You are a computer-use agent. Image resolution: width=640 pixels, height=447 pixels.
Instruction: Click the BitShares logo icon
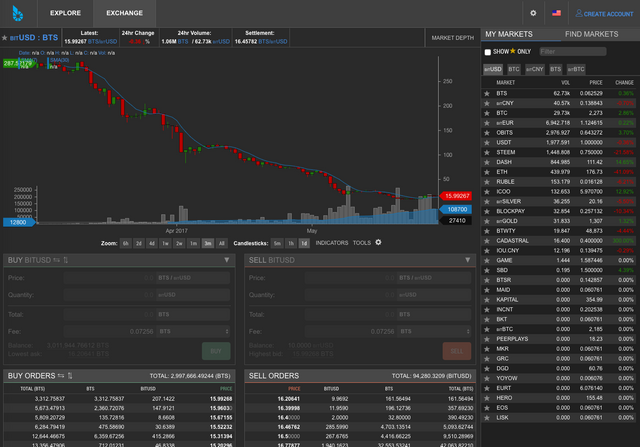point(17,13)
